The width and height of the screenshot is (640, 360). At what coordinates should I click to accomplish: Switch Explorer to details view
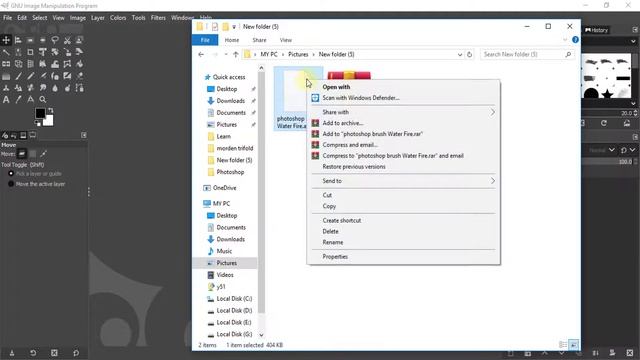563,345
